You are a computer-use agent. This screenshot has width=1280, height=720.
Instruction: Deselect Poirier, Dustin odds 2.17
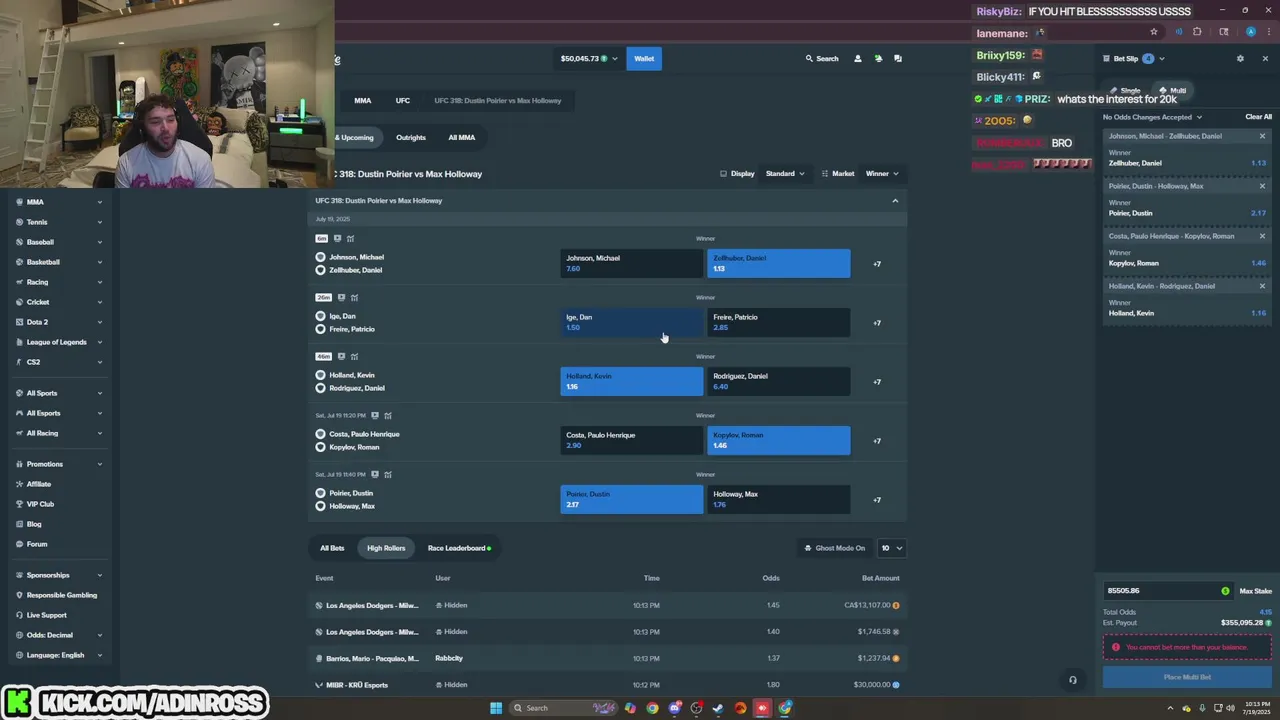point(631,499)
